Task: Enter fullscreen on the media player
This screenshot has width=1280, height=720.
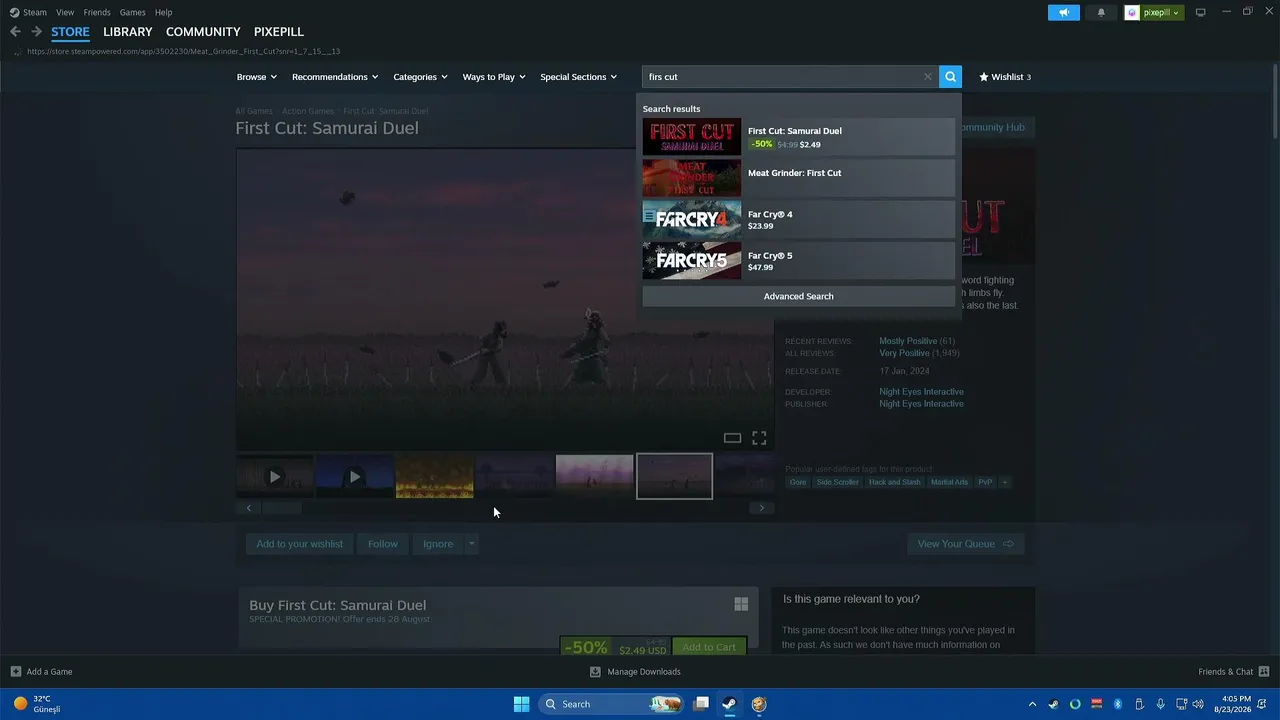Action: pos(759,438)
